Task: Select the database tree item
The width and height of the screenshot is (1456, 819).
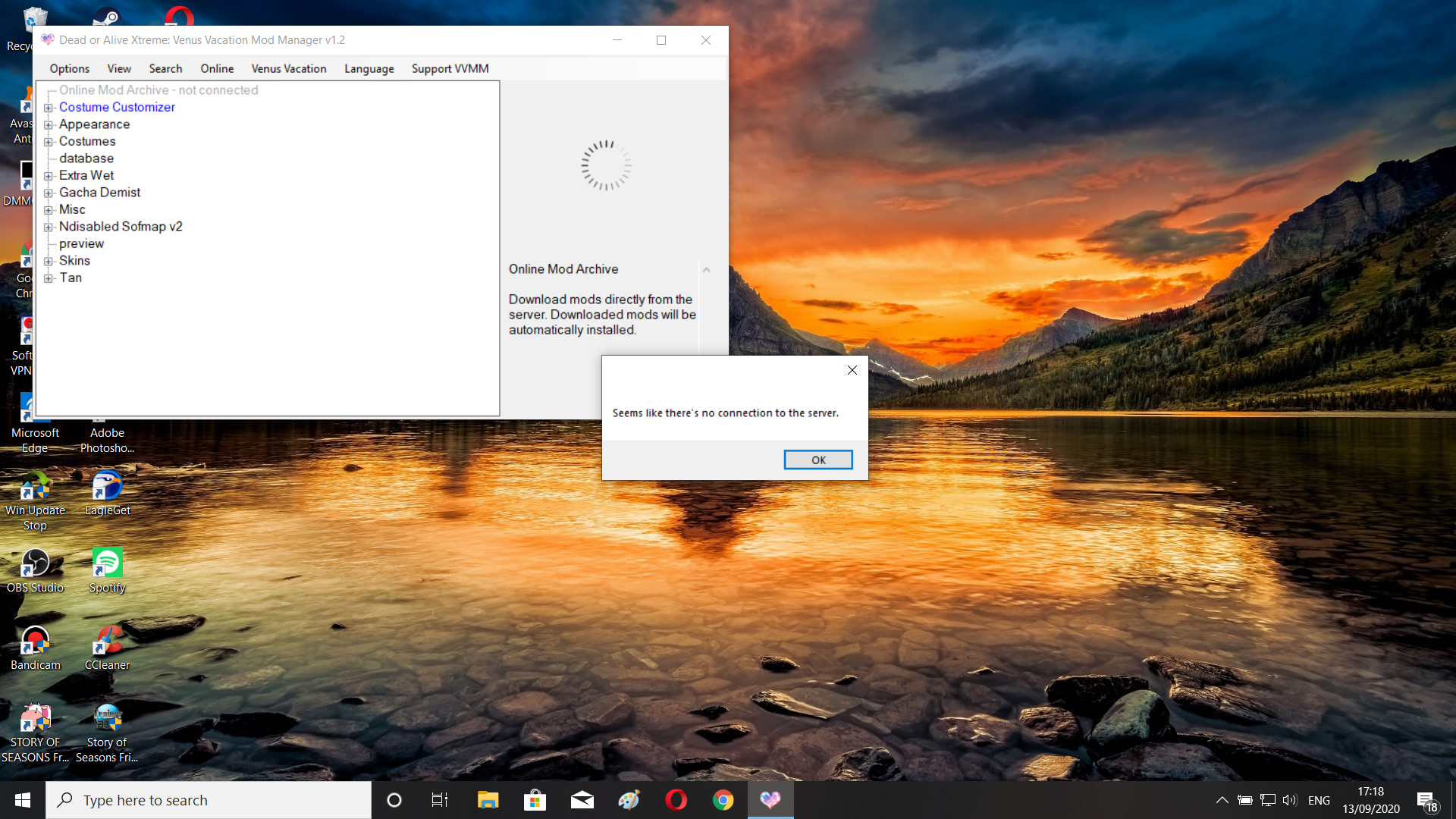Action: [86, 158]
